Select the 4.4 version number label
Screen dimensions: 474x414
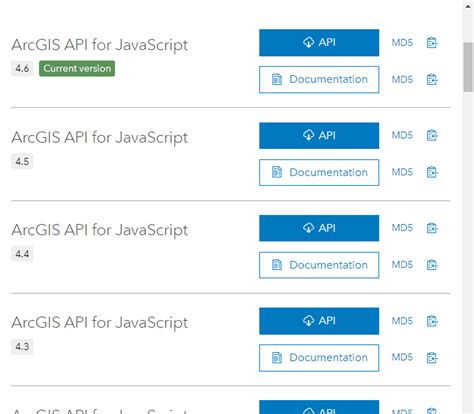tap(22, 254)
